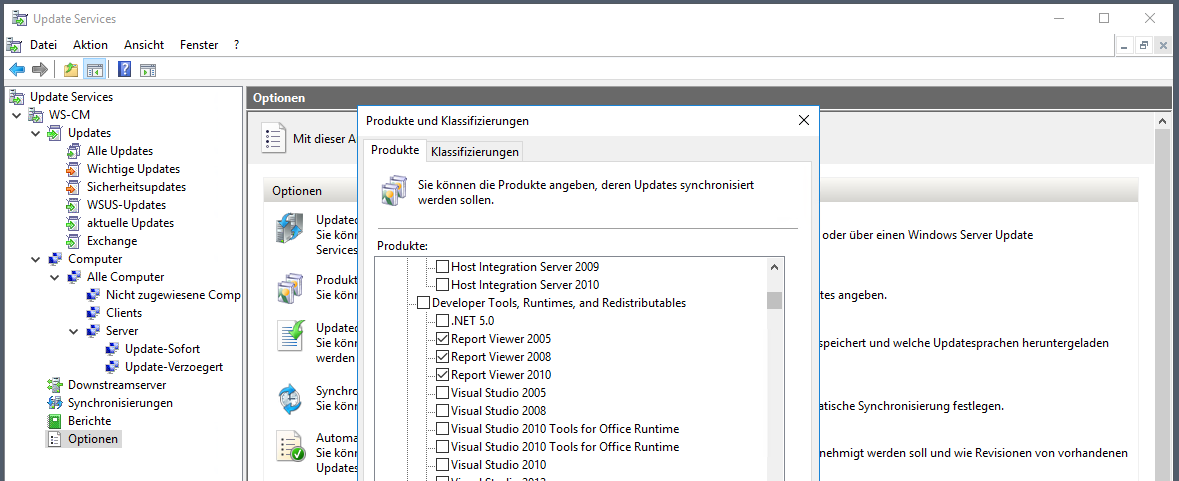This screenshot has height=481, width=1179.
Task: Click the Forward arrow toolbar icon
Action: click(39, 70)
